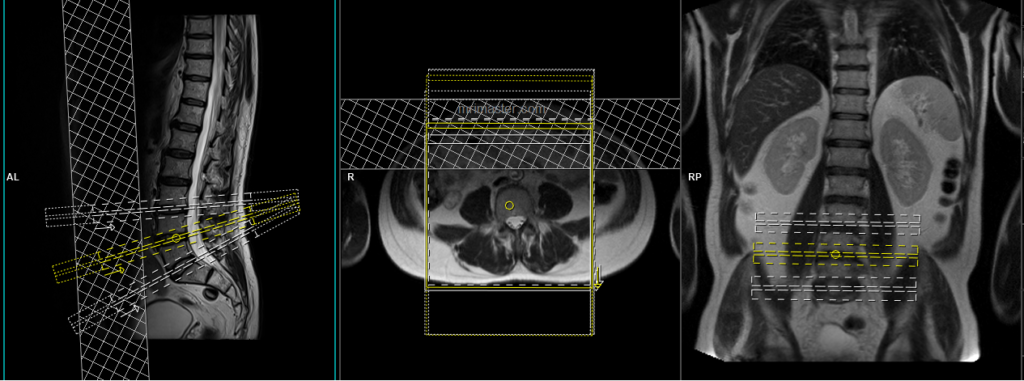Screen dimensions: 1024x381
Task: Select upper white dashed slice group in coronal view
Action: [x=837, y=223]
